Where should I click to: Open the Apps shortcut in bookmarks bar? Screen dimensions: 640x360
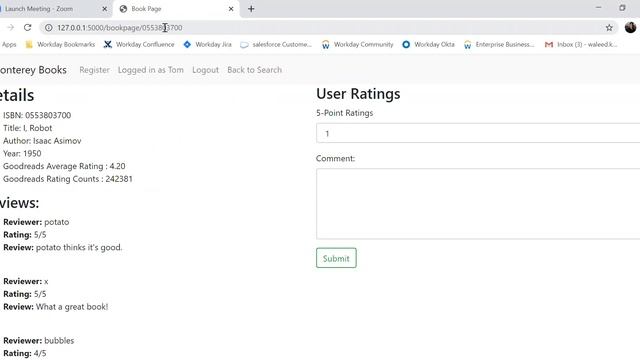point(9,44)
